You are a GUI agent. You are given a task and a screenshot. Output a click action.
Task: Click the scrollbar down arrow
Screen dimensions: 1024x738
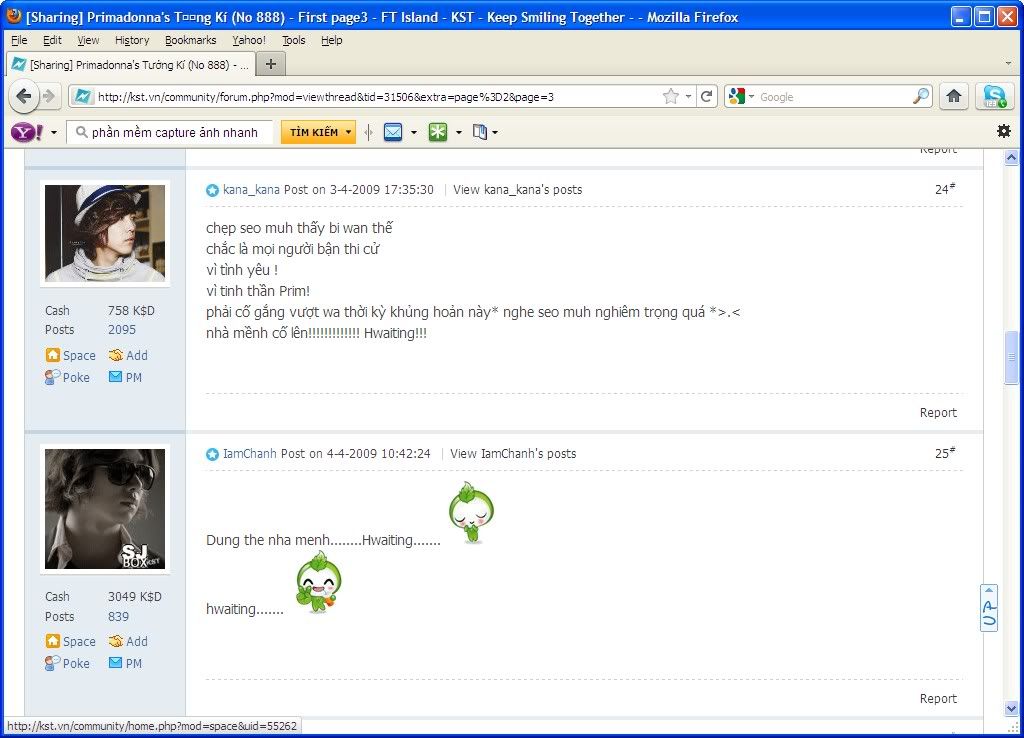point(1012,709)
